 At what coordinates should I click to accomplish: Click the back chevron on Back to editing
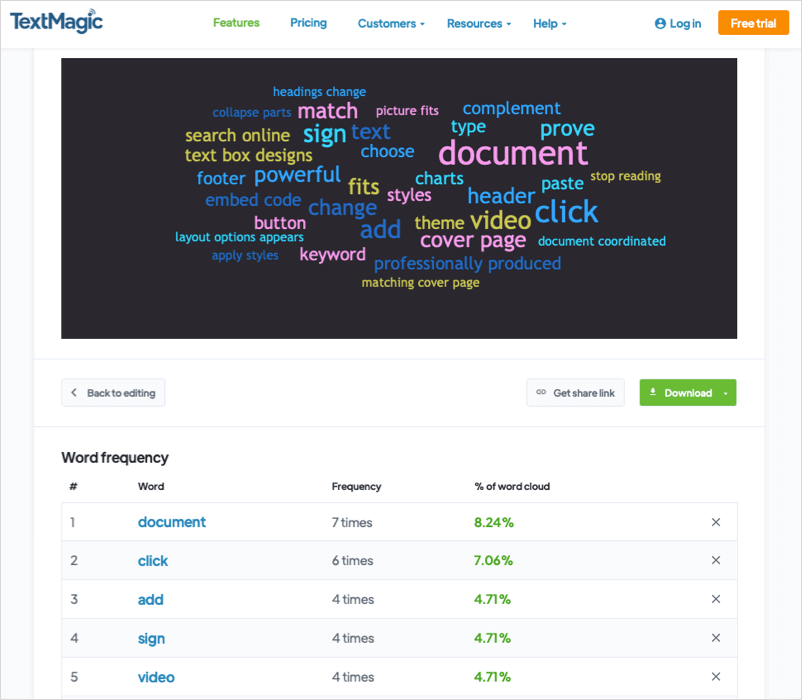(74, 392)
